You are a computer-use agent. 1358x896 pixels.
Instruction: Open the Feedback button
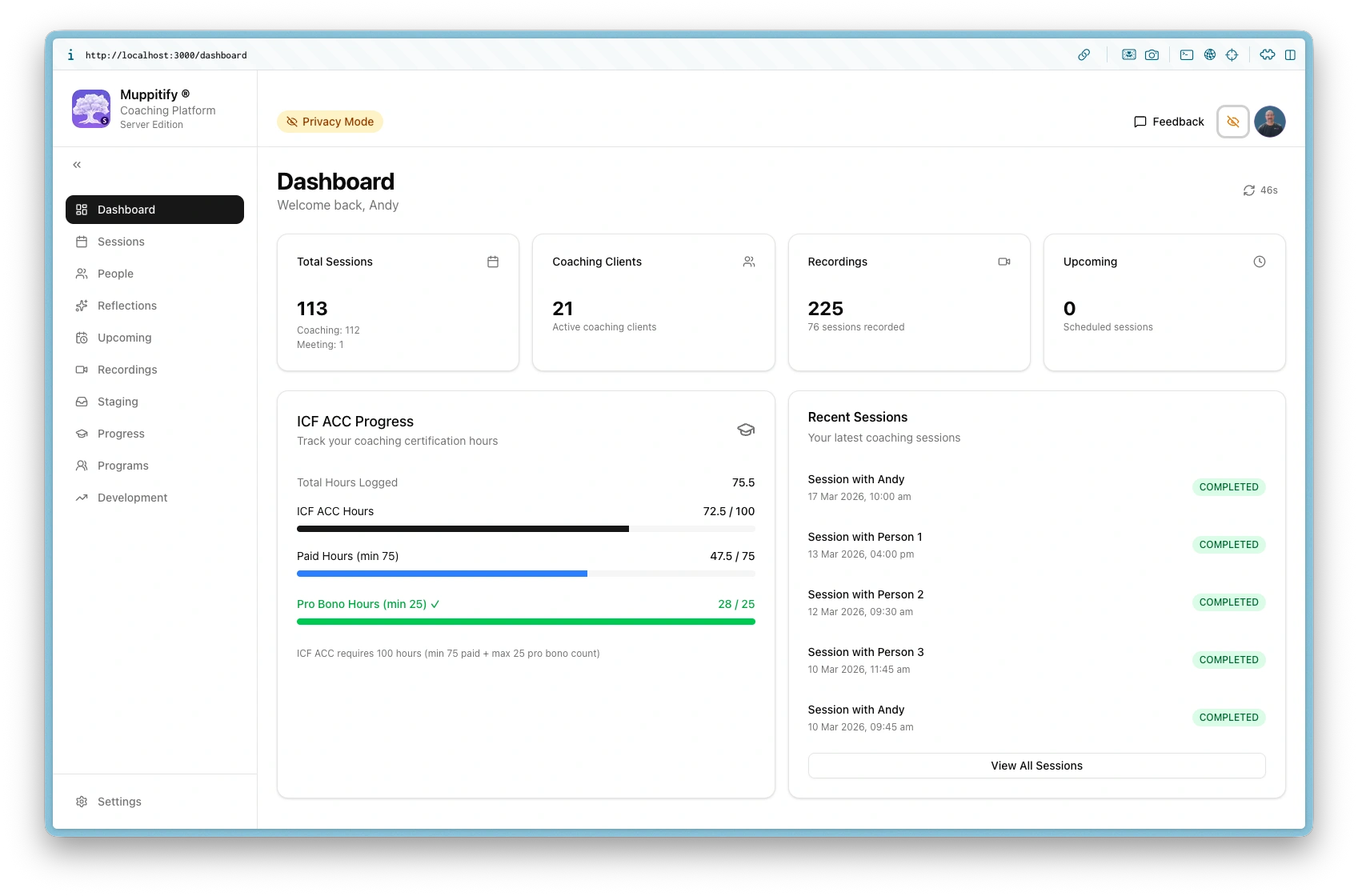[1168, 122]
